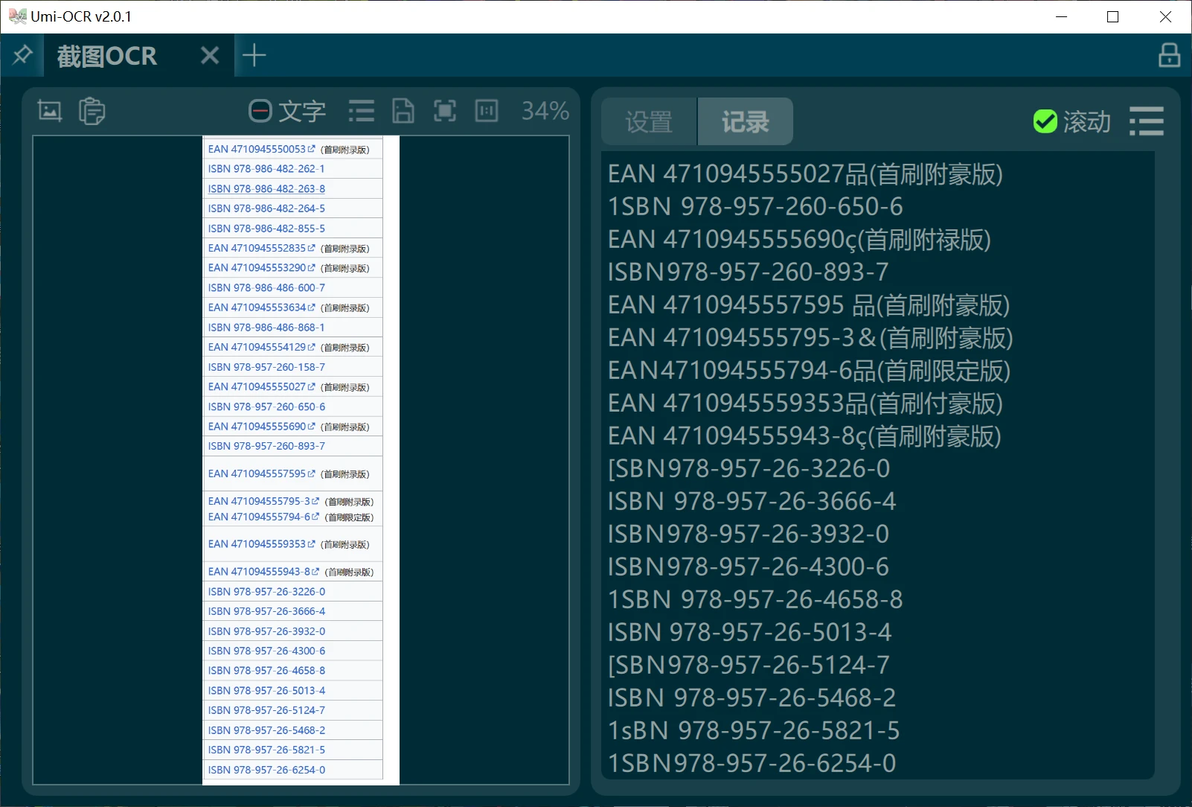Show image at 1:1 actual size
The image size is (1192, 807).
487,111
